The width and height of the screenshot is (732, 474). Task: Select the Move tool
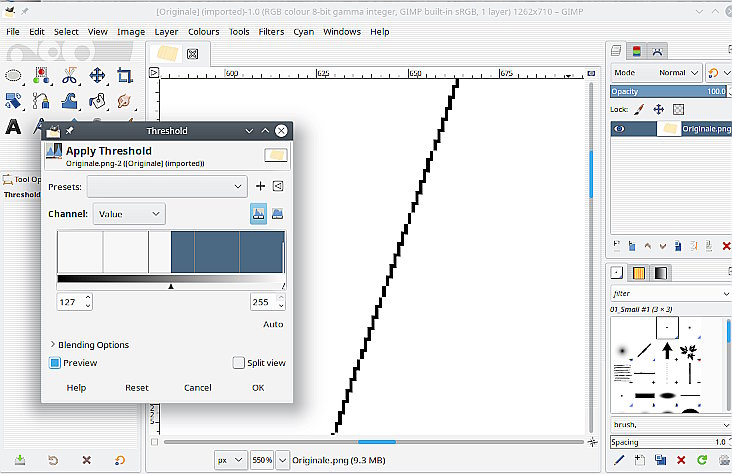coord(97,75)
